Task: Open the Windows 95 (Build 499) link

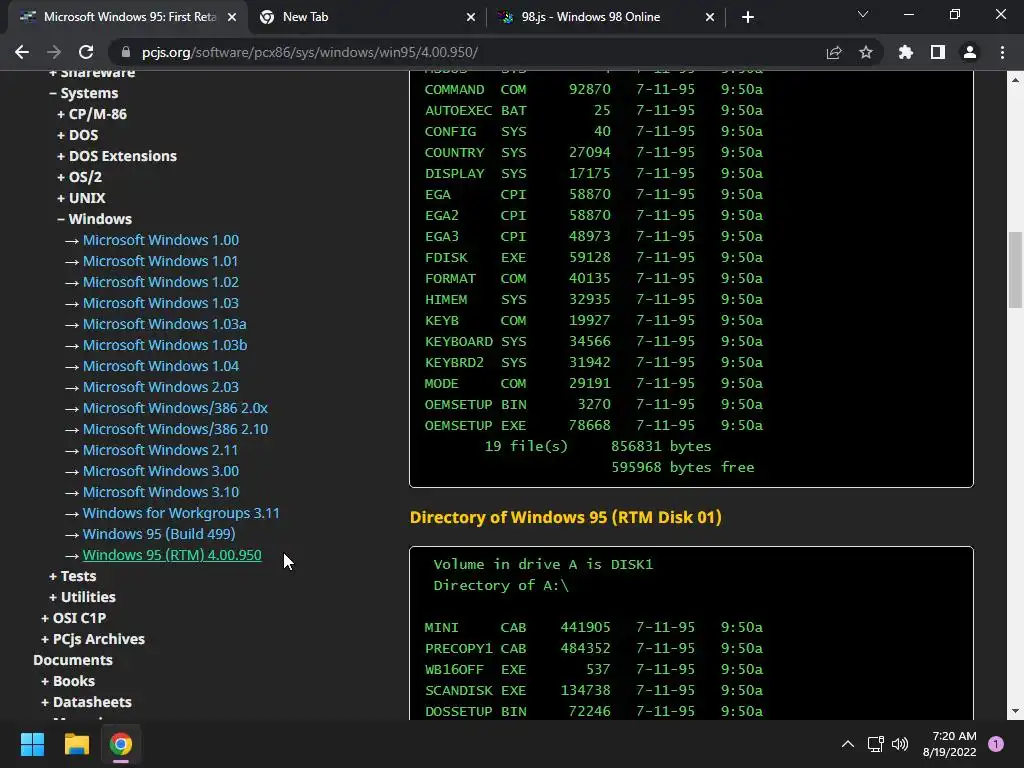Action: pyautogui.click(x=159, y=534)
